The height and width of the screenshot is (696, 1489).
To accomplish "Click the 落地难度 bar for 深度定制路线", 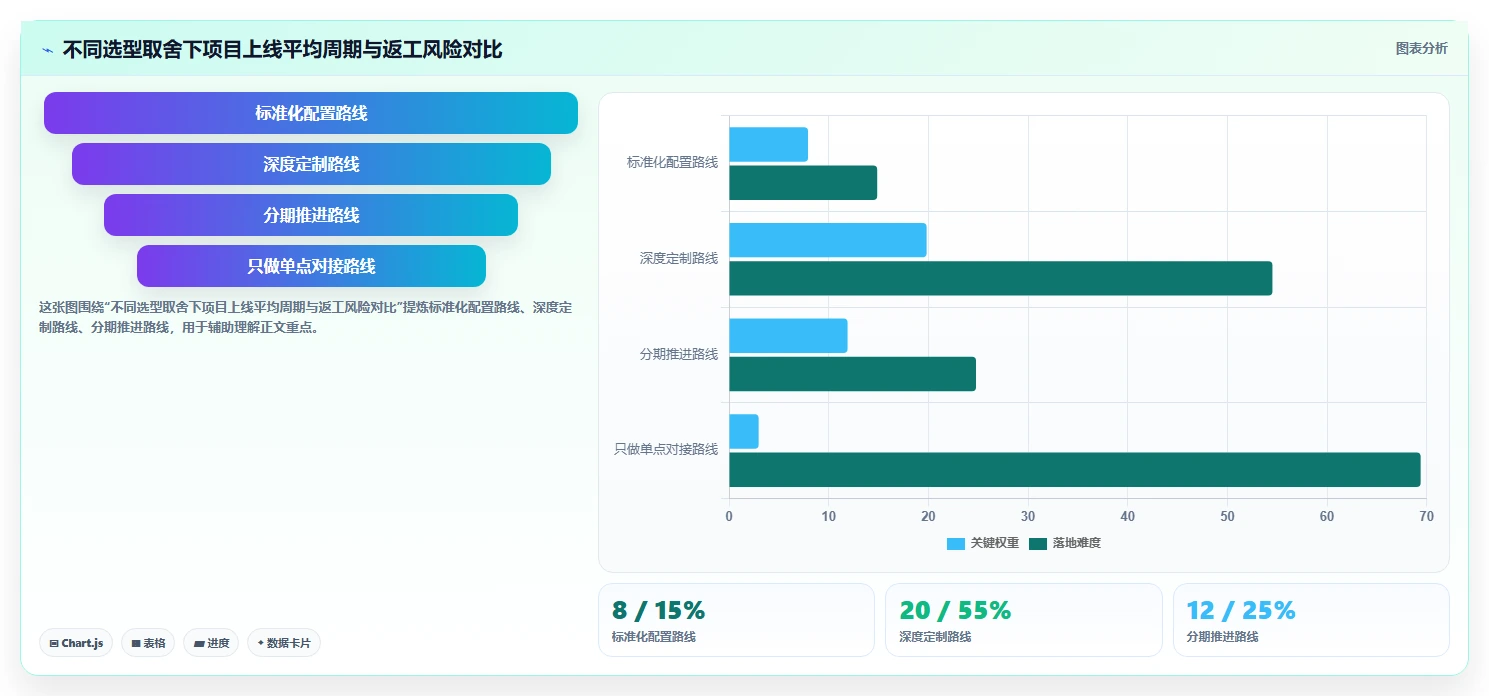I will (1001, 278).
